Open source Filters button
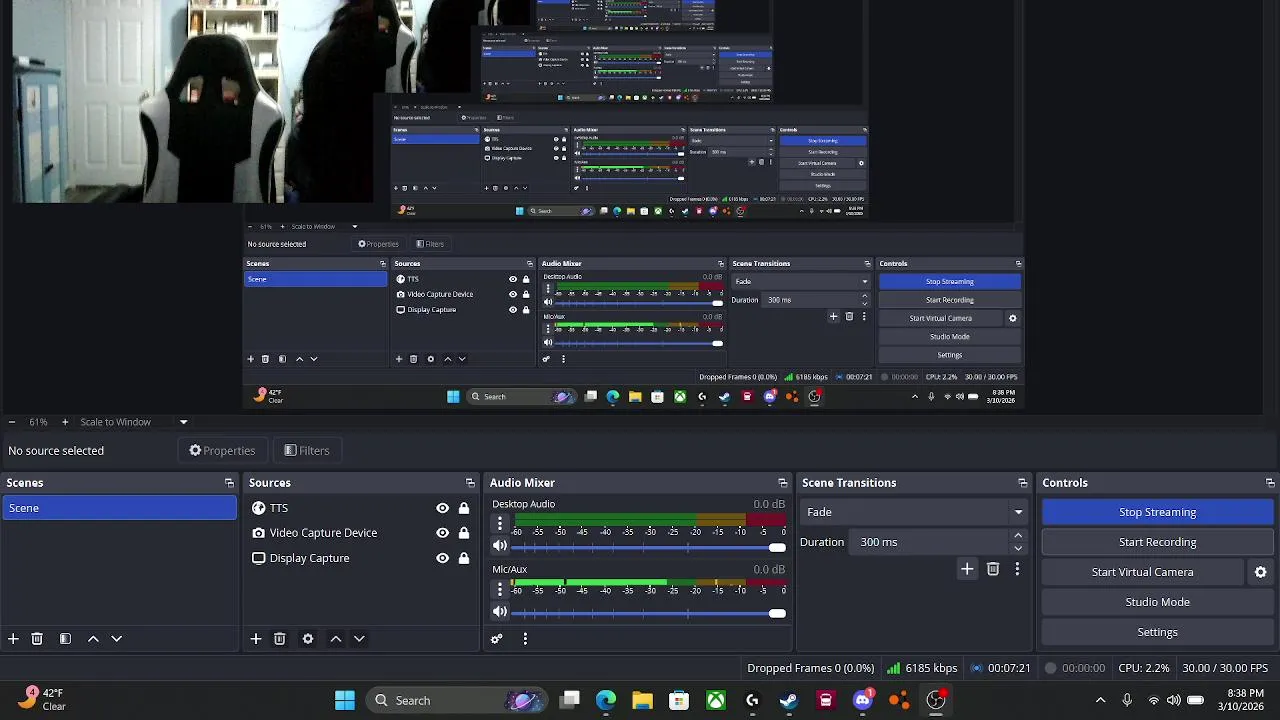The height and width of the screenshot is (720, 1280). tap(306, 451)
